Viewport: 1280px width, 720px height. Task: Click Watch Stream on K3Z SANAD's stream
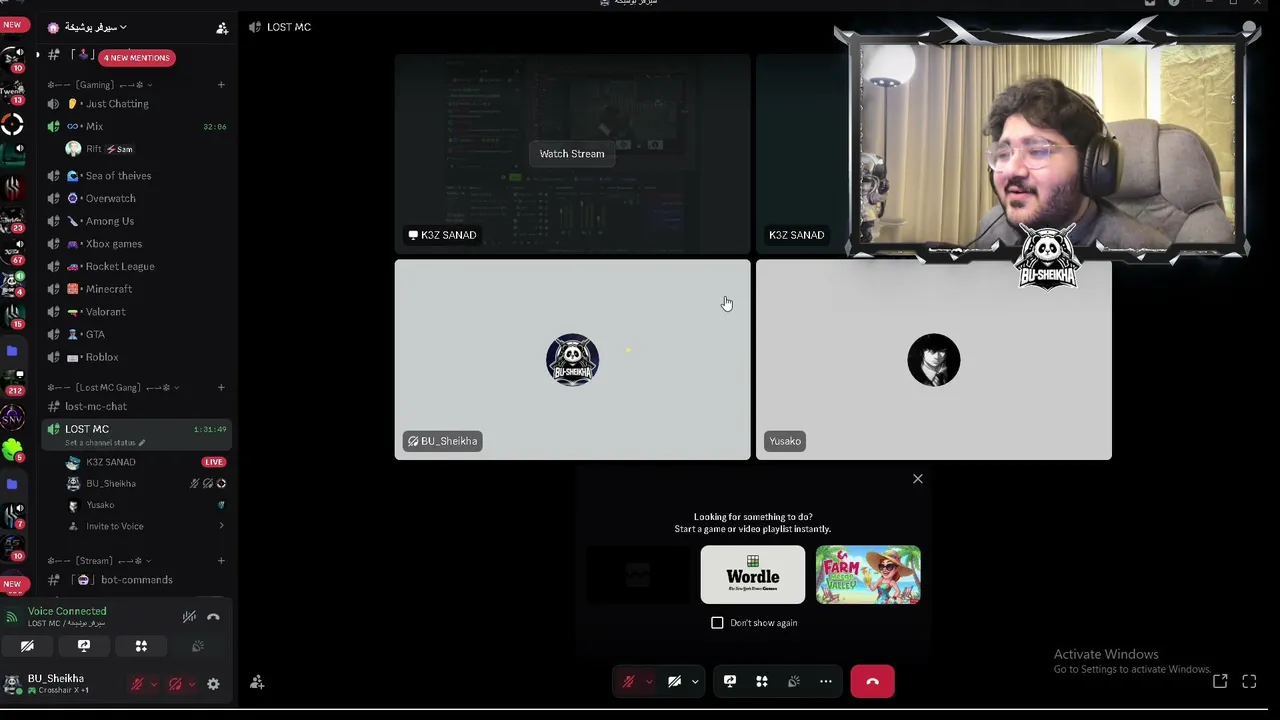coord(572,154)
